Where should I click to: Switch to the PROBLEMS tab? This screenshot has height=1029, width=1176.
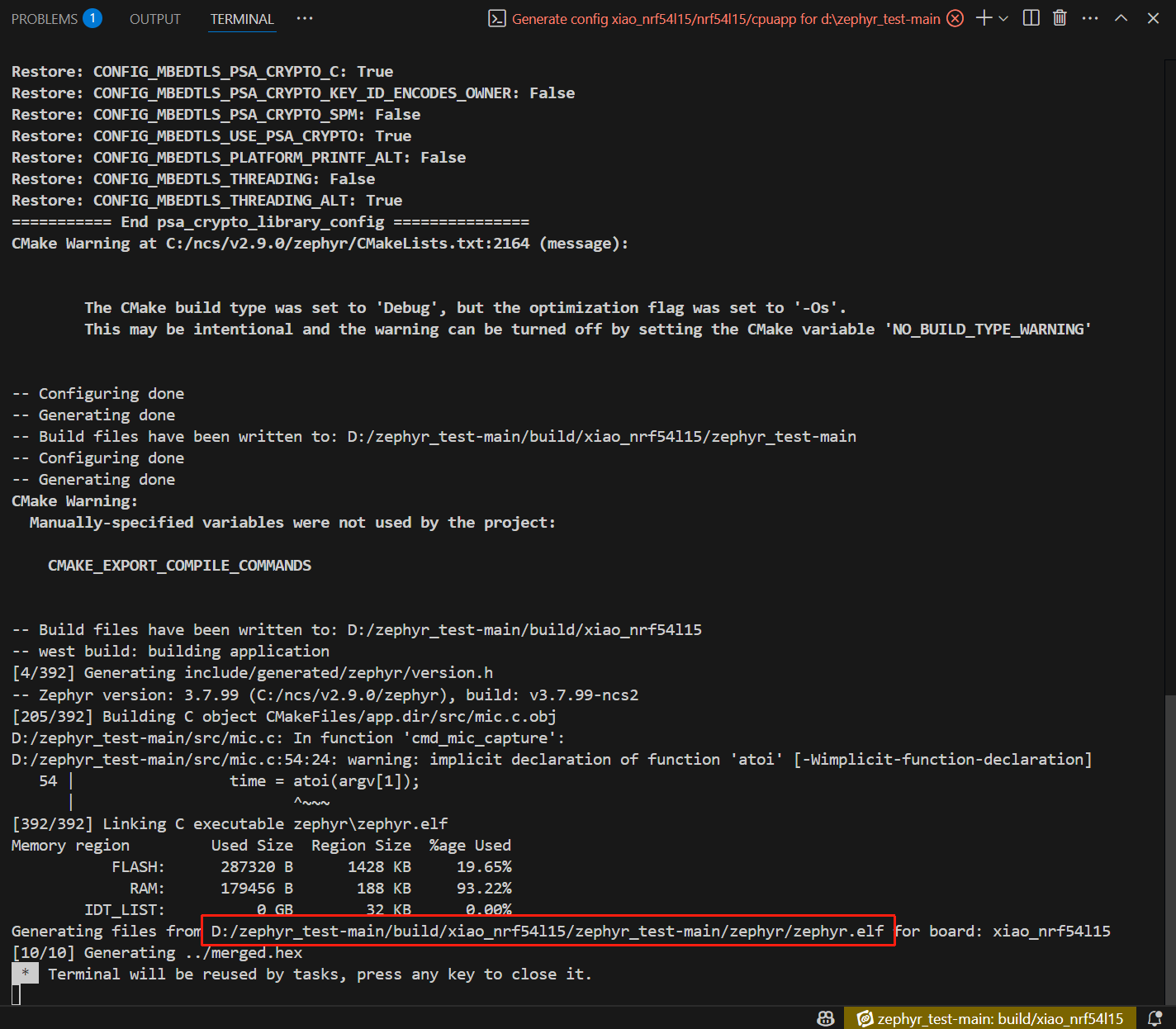tap(44, 19)
